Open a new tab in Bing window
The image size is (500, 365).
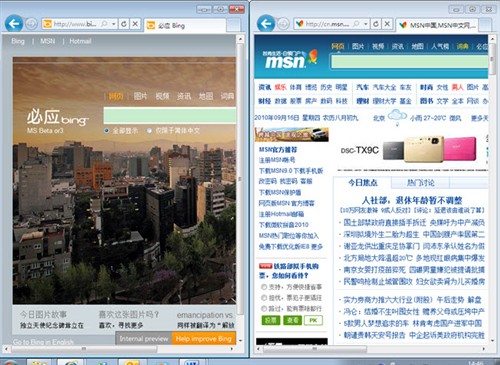point(234,25)
